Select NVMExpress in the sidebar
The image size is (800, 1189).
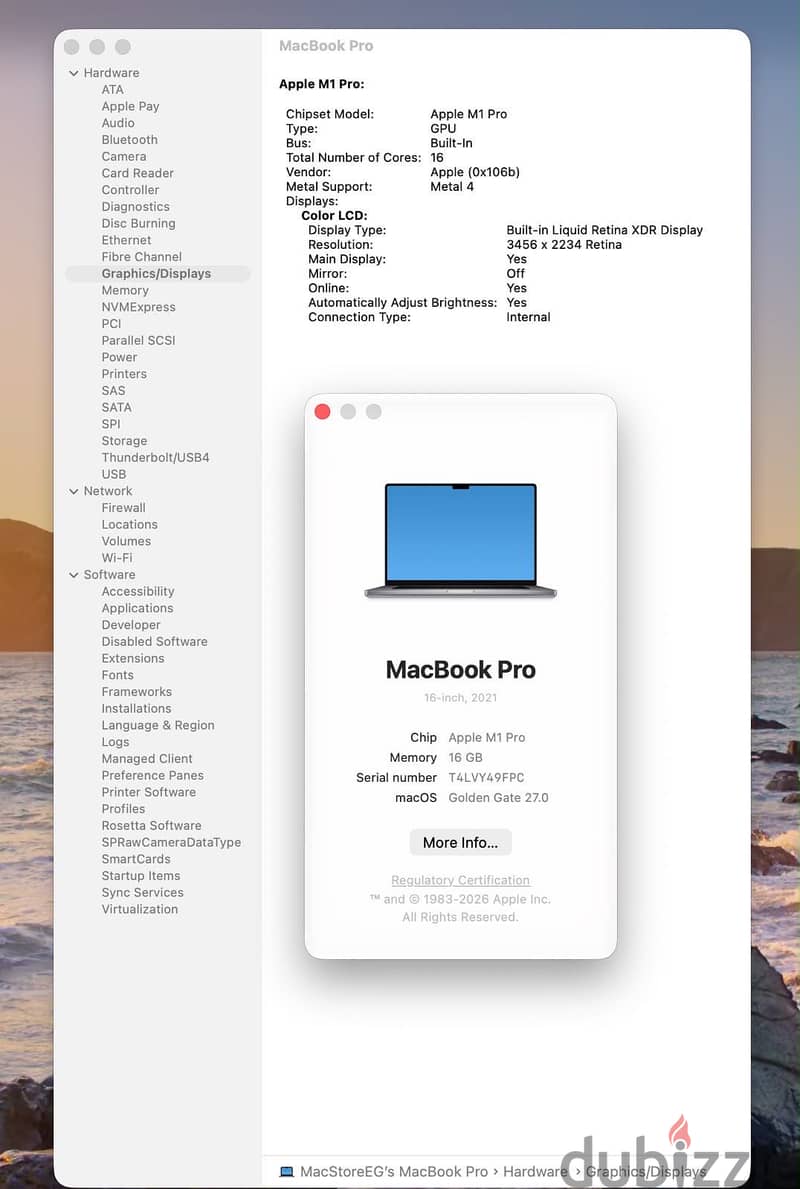click(x=138, y=307)
